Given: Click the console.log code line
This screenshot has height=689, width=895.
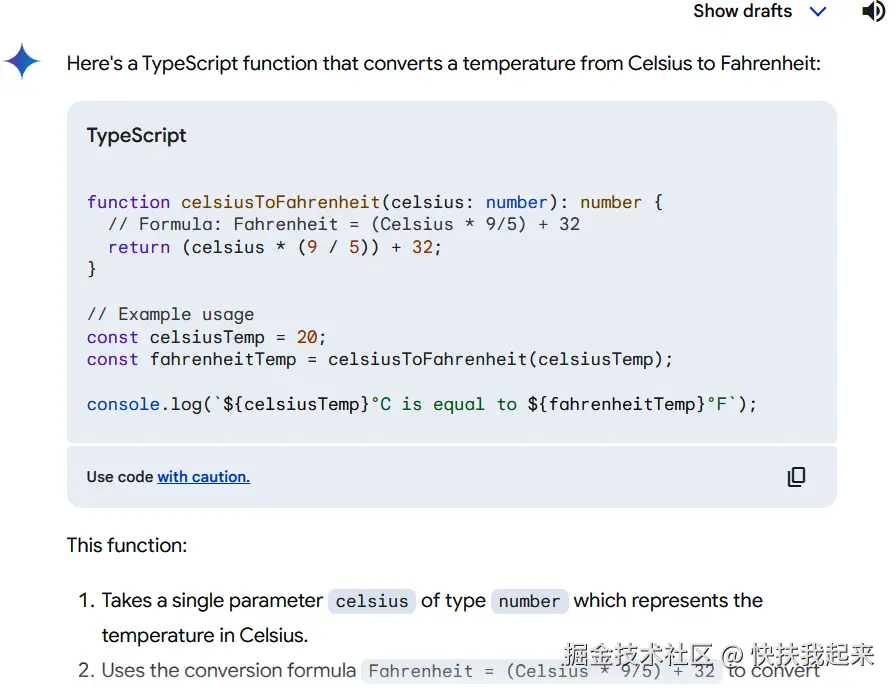Looking at the screenshot, I should point(421,404).
